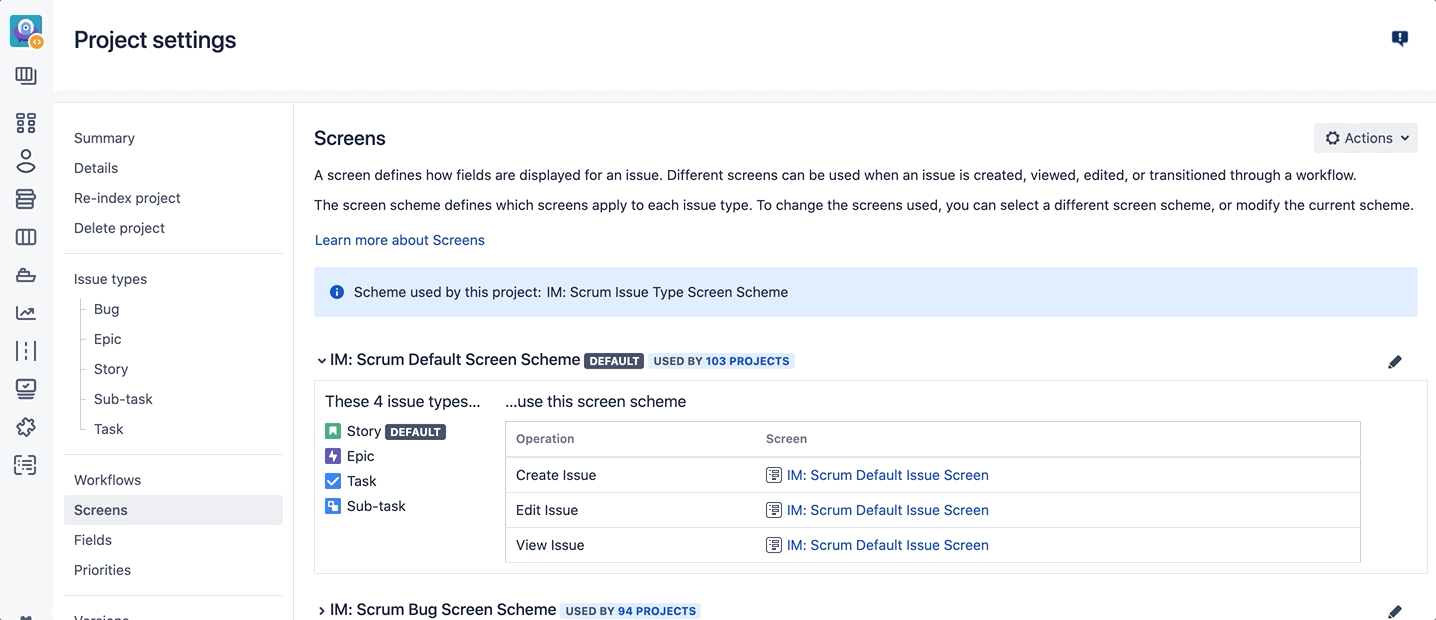Click the person icon in sidebar
Viewport: 1436px width, 620px height.
[26, 161]
